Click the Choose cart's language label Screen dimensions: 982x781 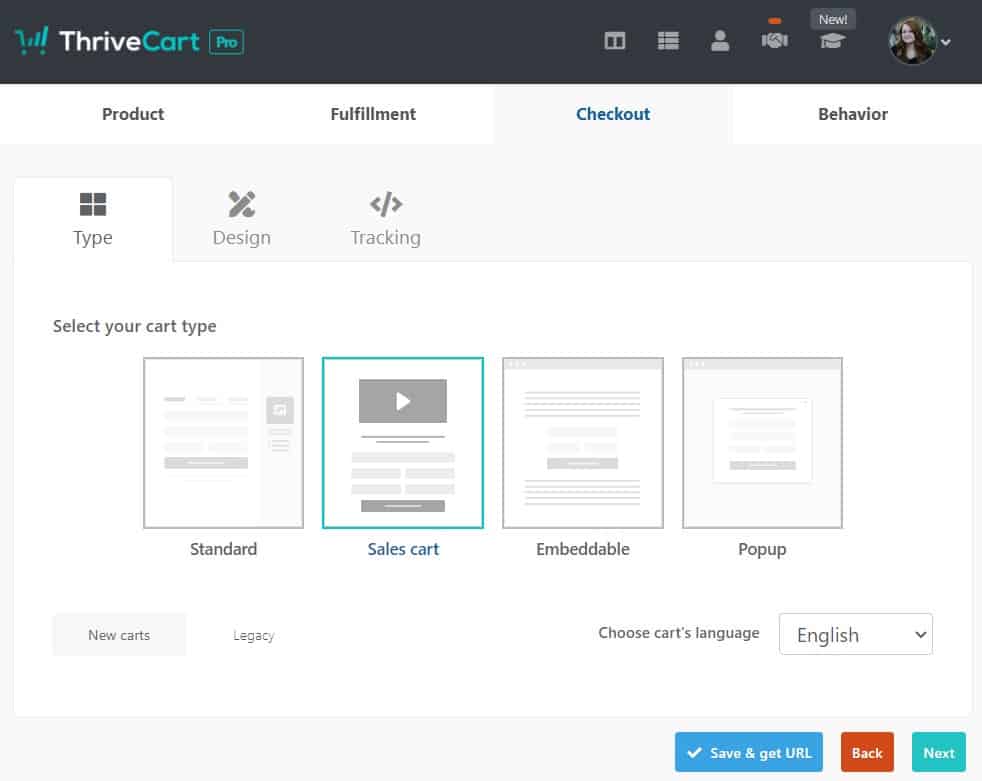(679, 633)
